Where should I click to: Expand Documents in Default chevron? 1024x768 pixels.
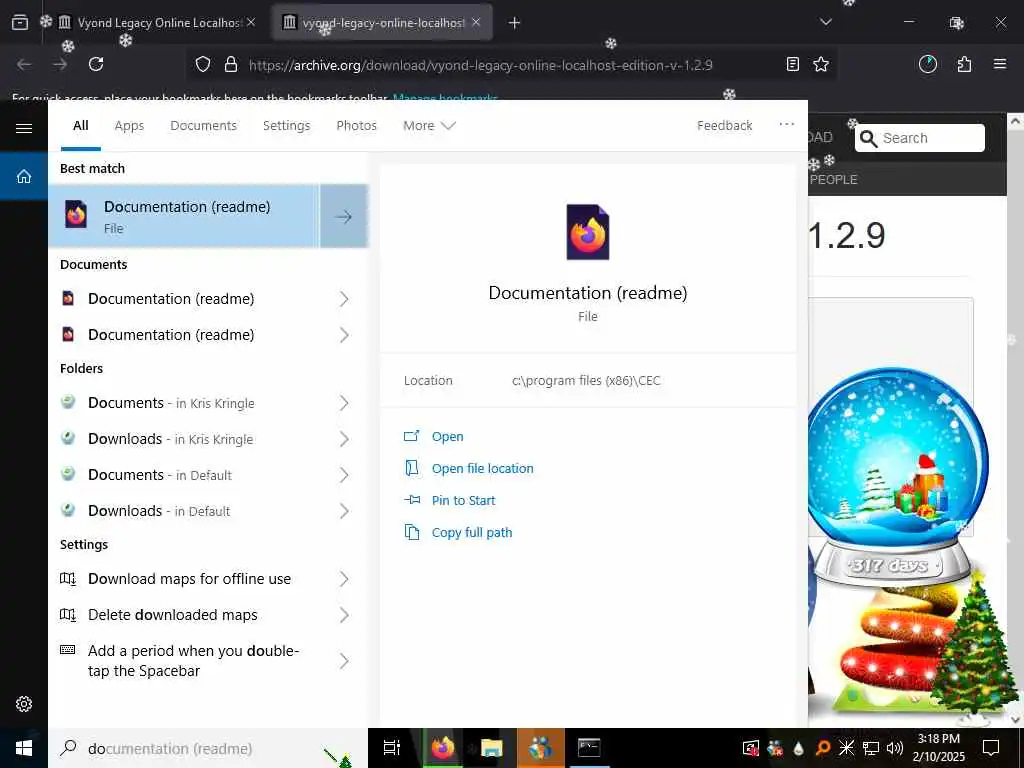(344, 475)
